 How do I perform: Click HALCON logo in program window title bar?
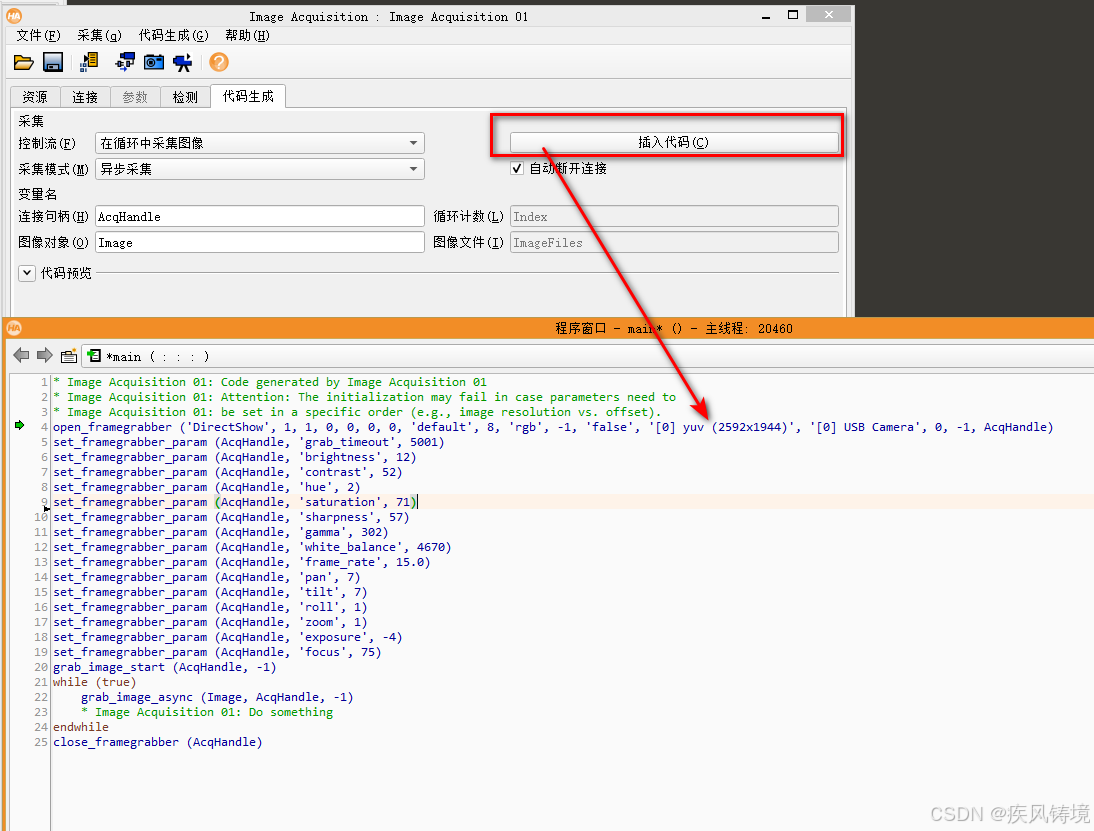tap(14, 328)
